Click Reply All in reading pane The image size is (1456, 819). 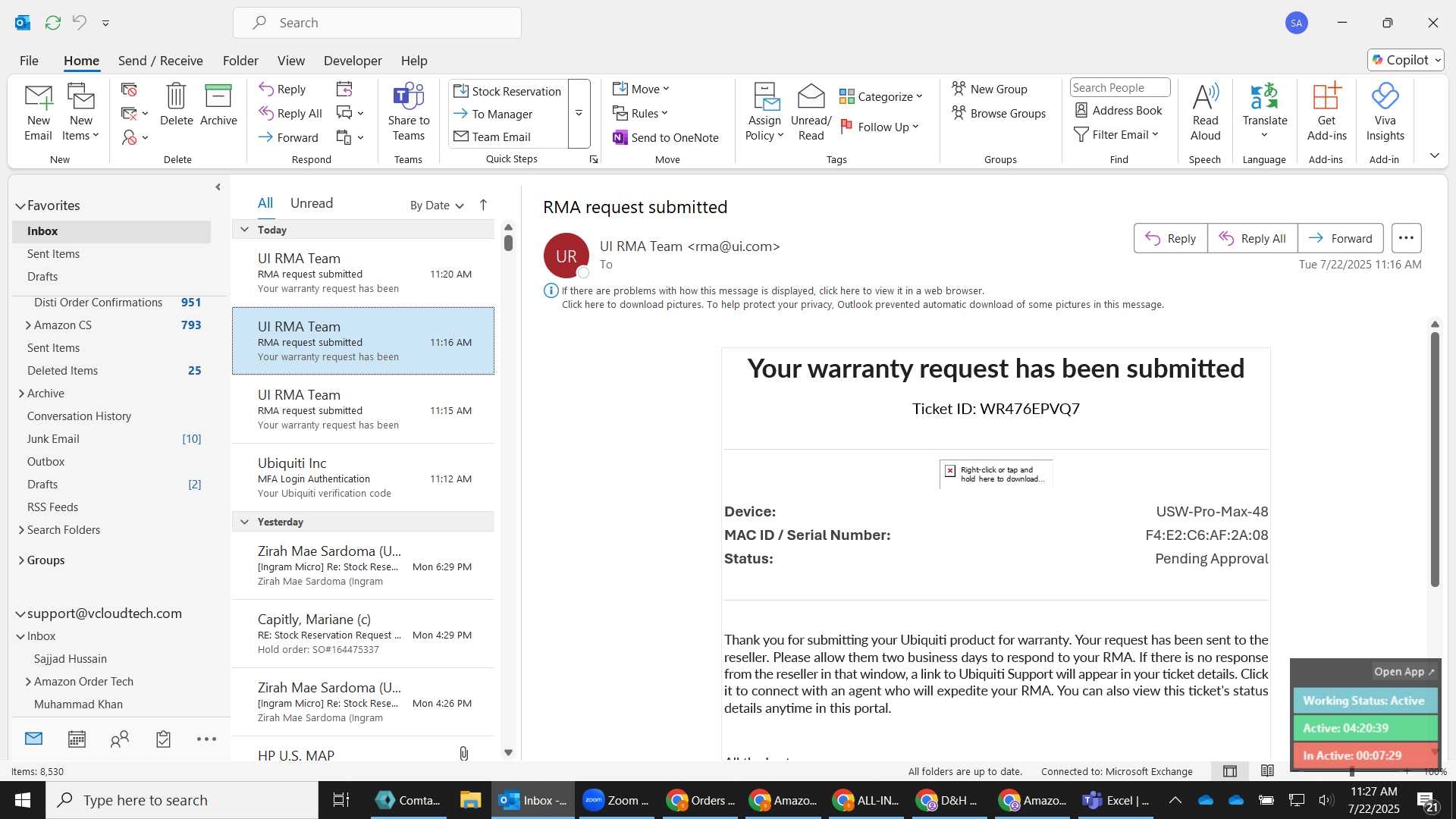pos(1252,238)
